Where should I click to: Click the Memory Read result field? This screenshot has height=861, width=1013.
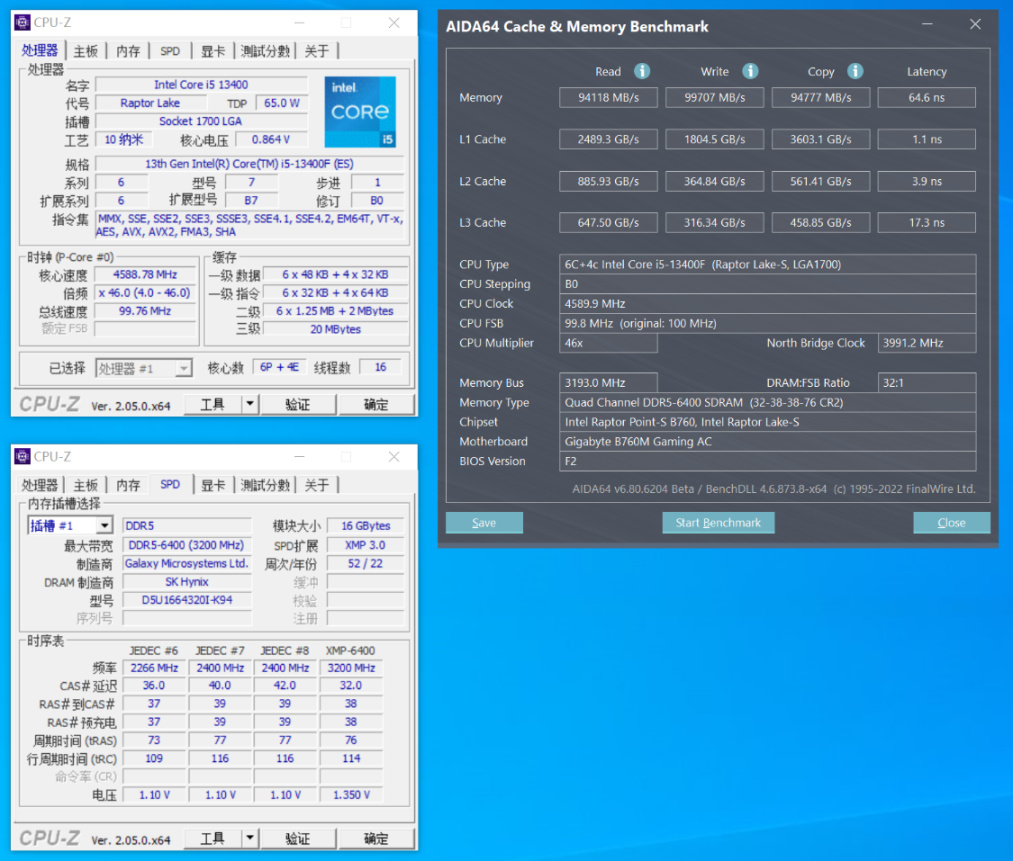tap(608, 97)
